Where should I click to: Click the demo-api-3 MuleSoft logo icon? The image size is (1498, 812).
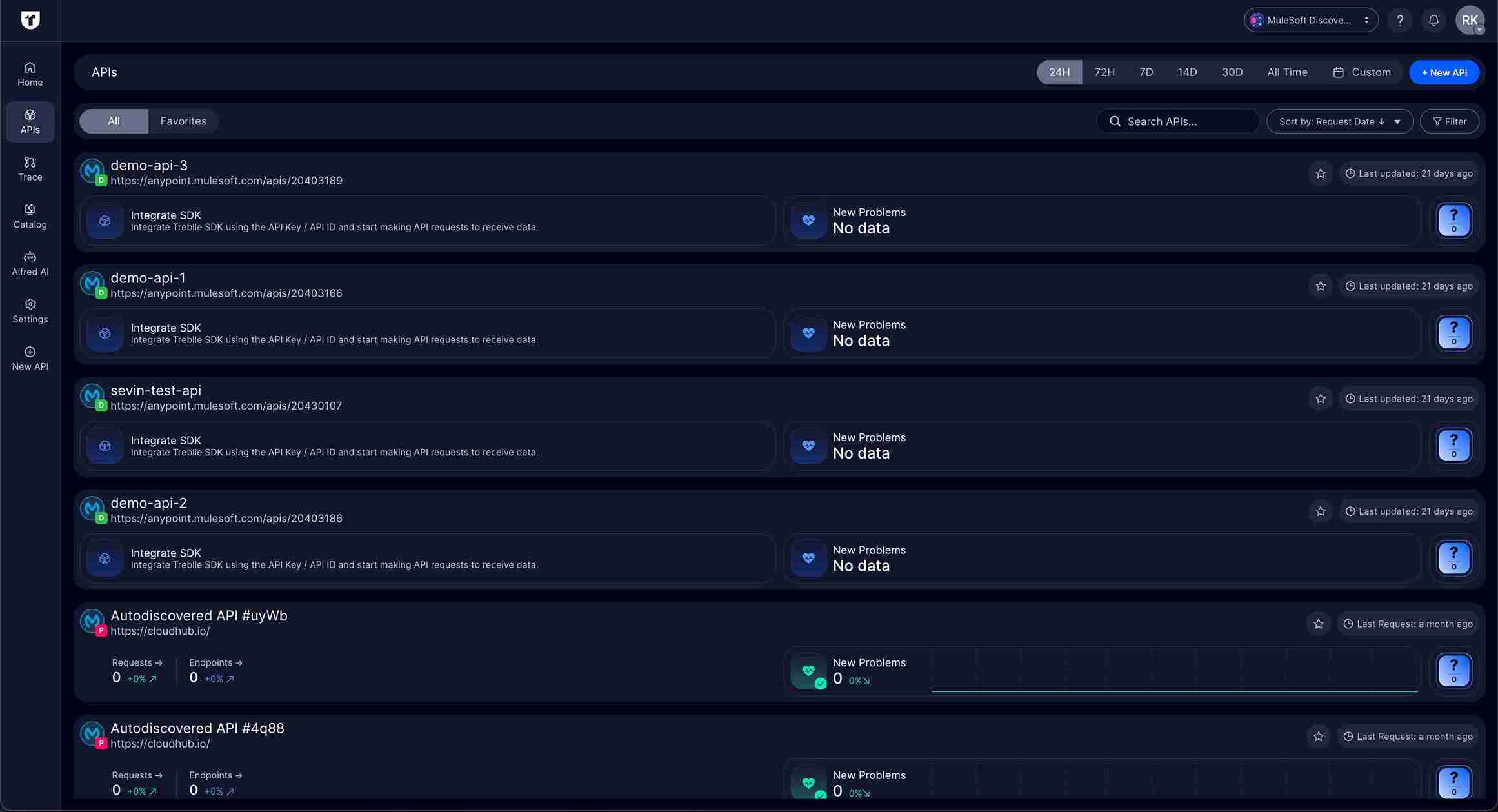tap(92, 171)
